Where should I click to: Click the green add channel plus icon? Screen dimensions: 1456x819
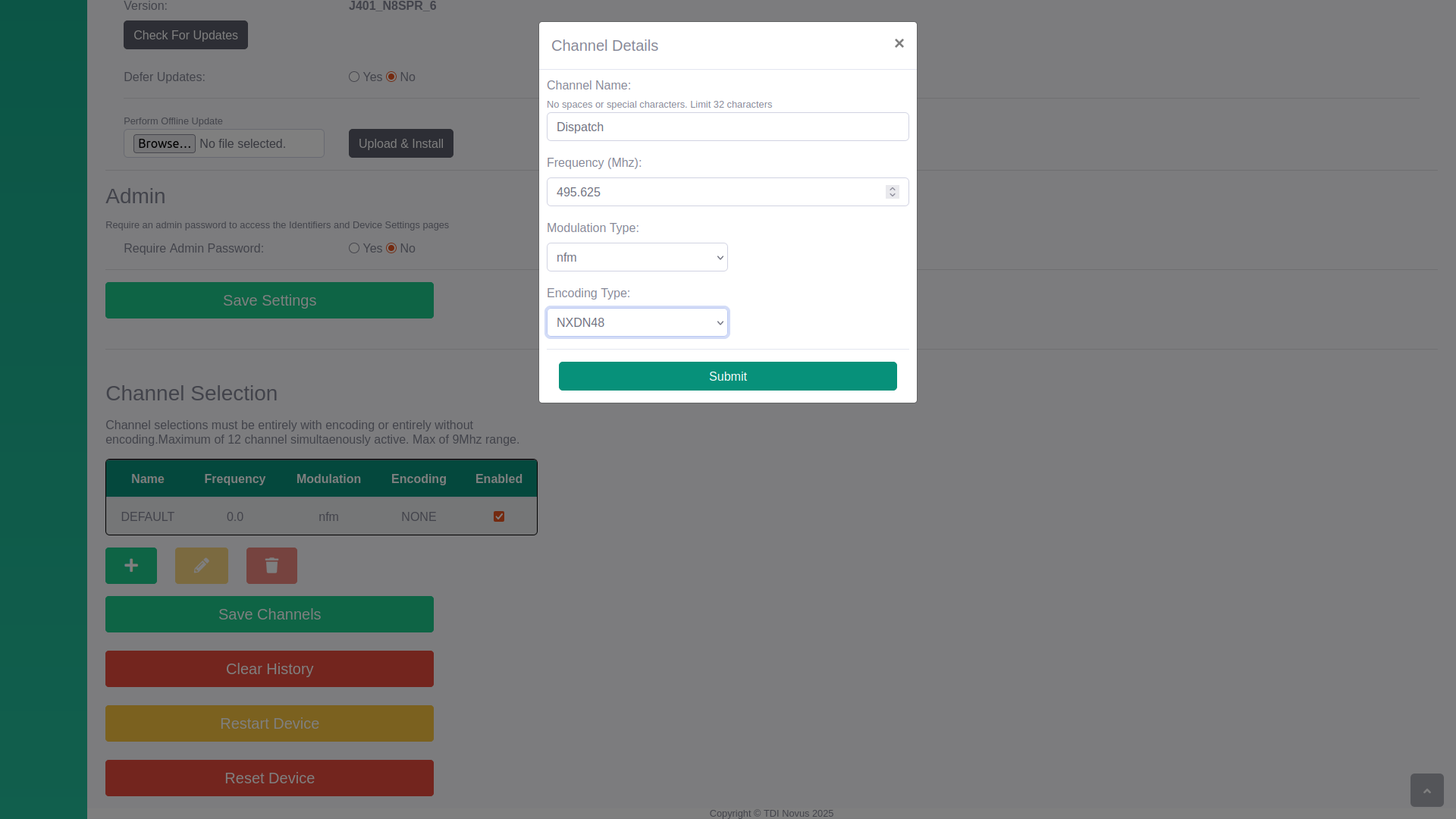coord(131,566)
